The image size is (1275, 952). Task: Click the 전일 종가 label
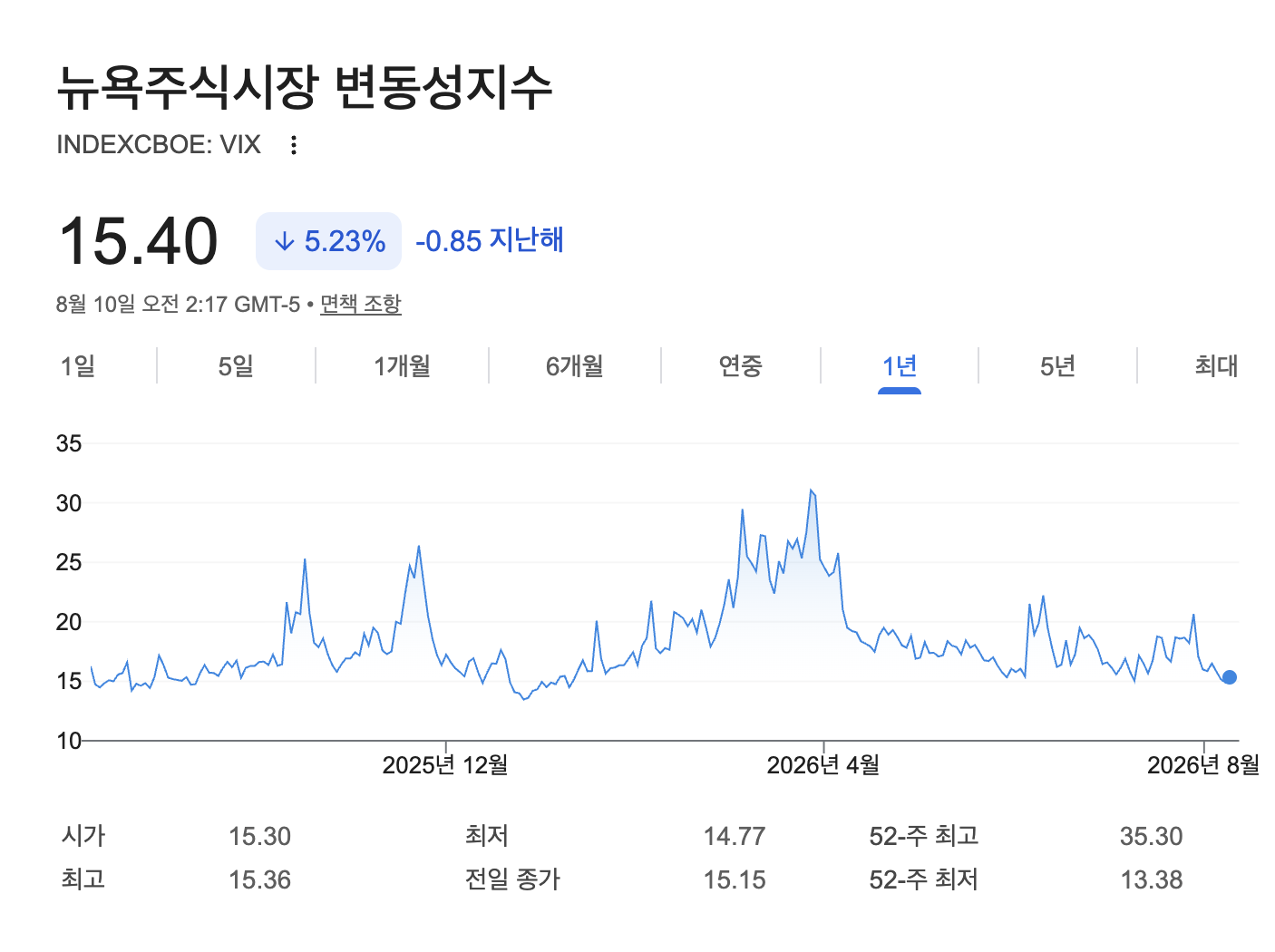pos(512,879)
